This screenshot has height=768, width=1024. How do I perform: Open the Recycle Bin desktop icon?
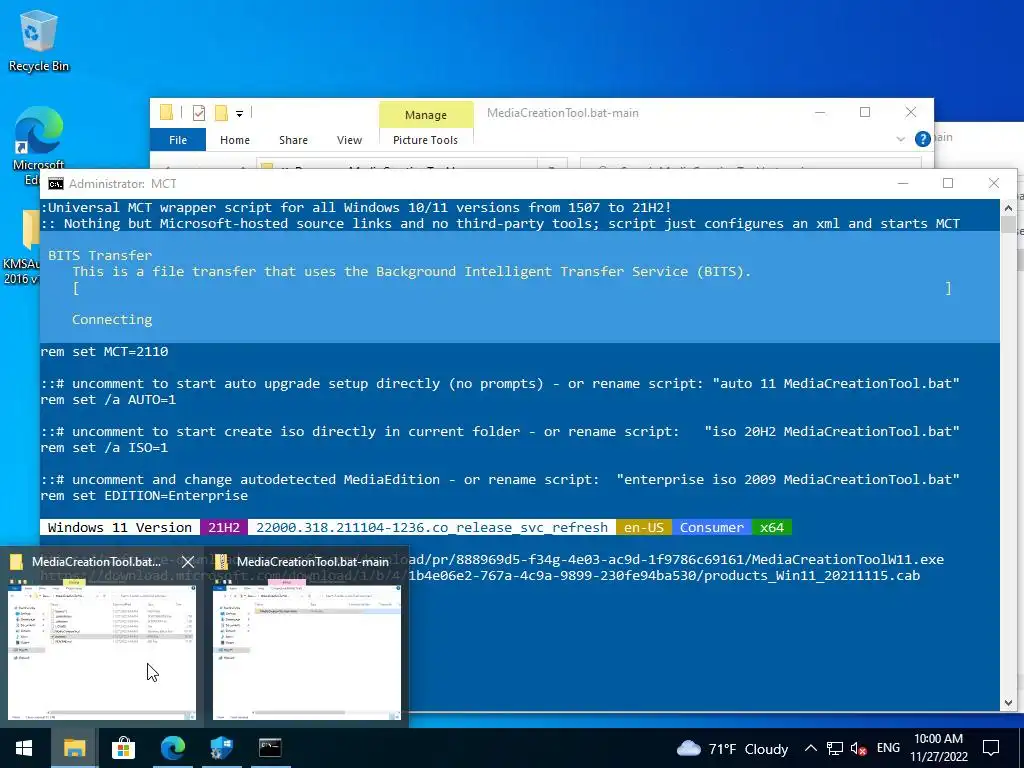pyautogui.click(x=38, y=40)
